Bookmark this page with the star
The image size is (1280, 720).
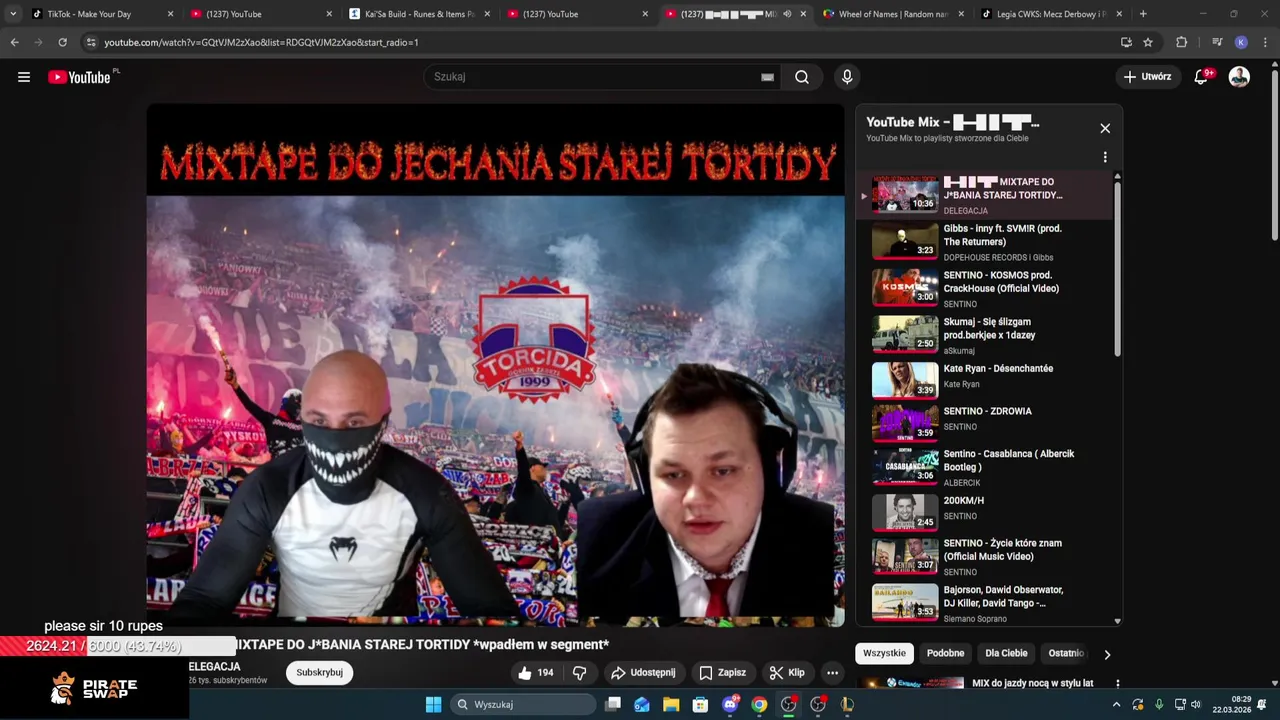click(x=1148, y=42)
